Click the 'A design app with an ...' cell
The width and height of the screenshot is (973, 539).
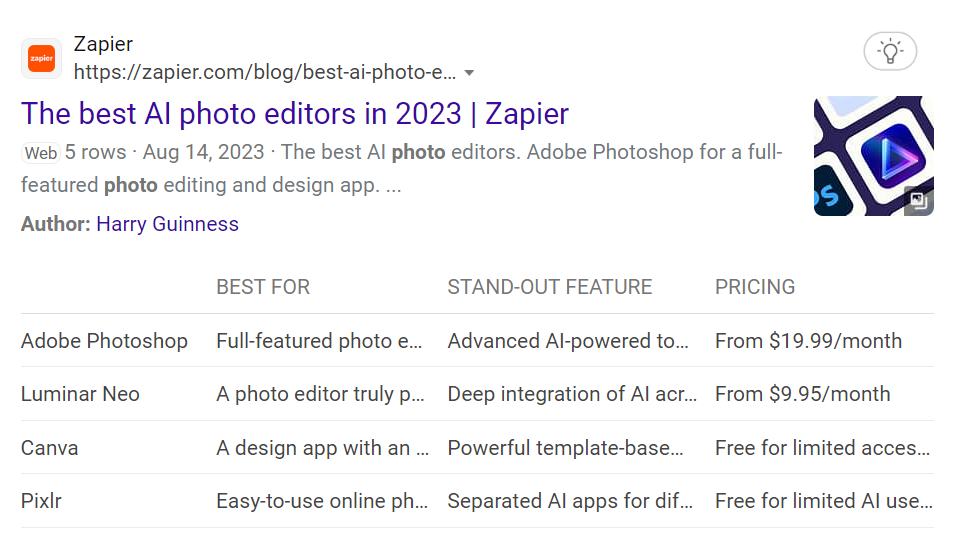[323, 448]
